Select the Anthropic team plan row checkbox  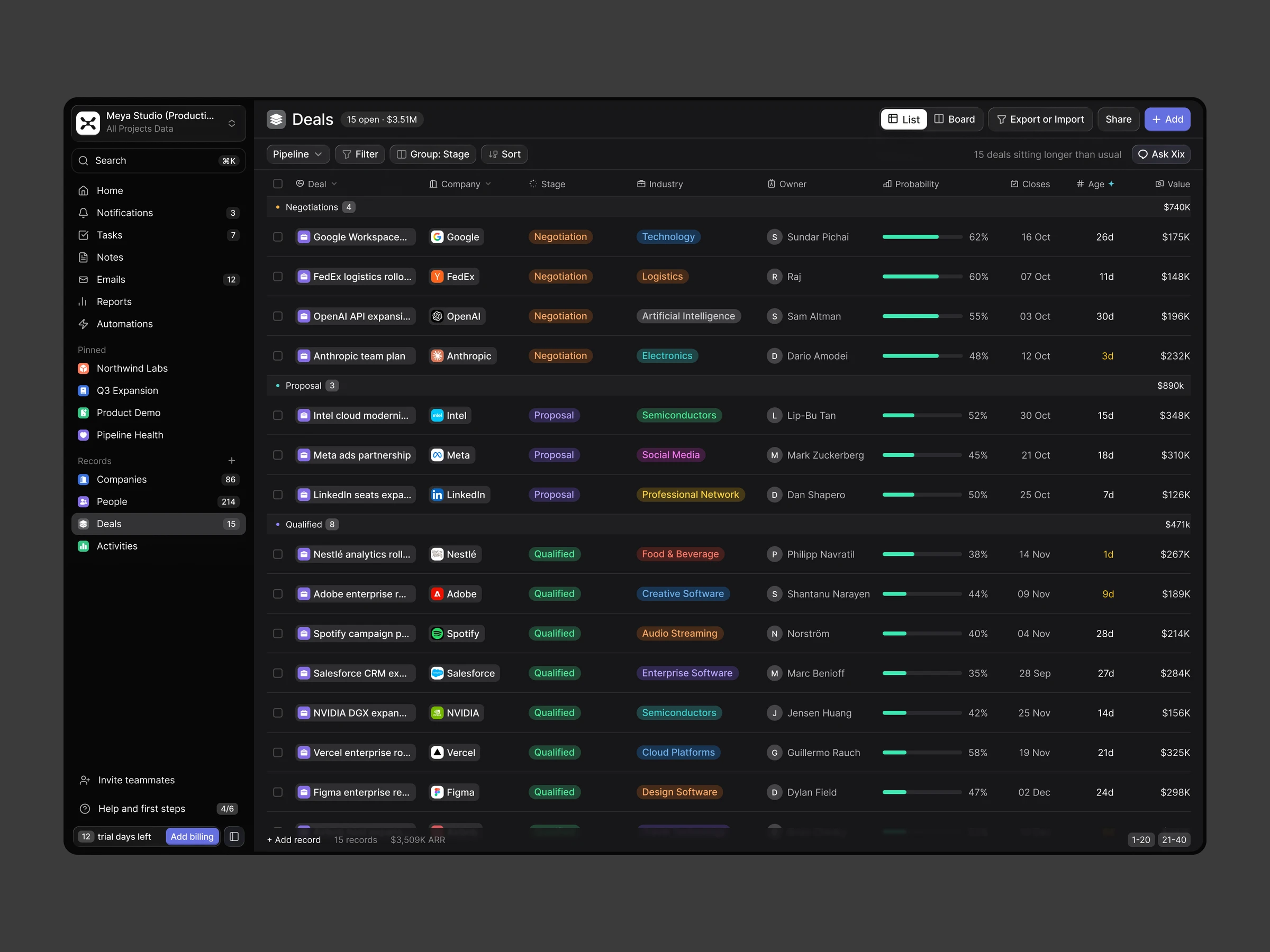[x=278, y=356]
